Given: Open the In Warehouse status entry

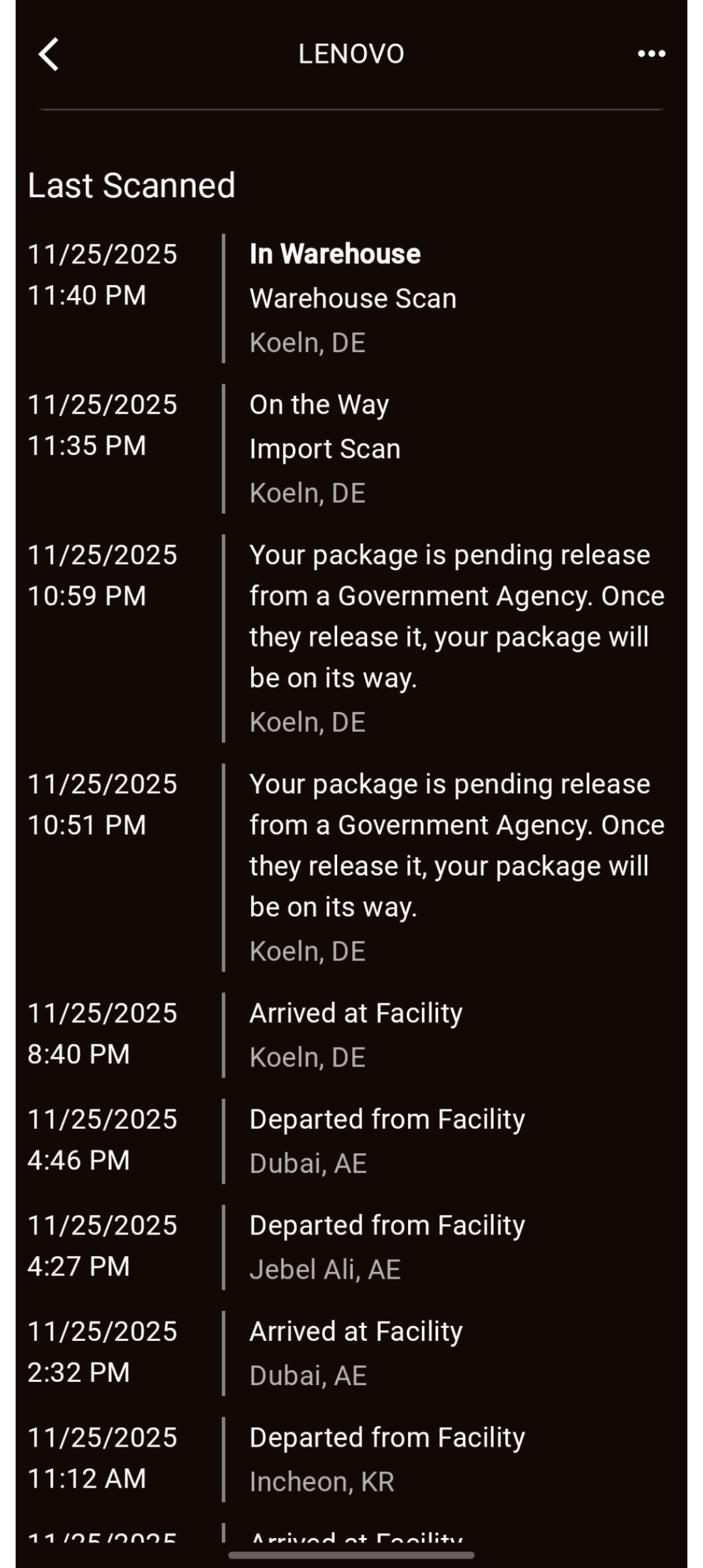Looking at the screenshot, I should click(x=335, y=254).
